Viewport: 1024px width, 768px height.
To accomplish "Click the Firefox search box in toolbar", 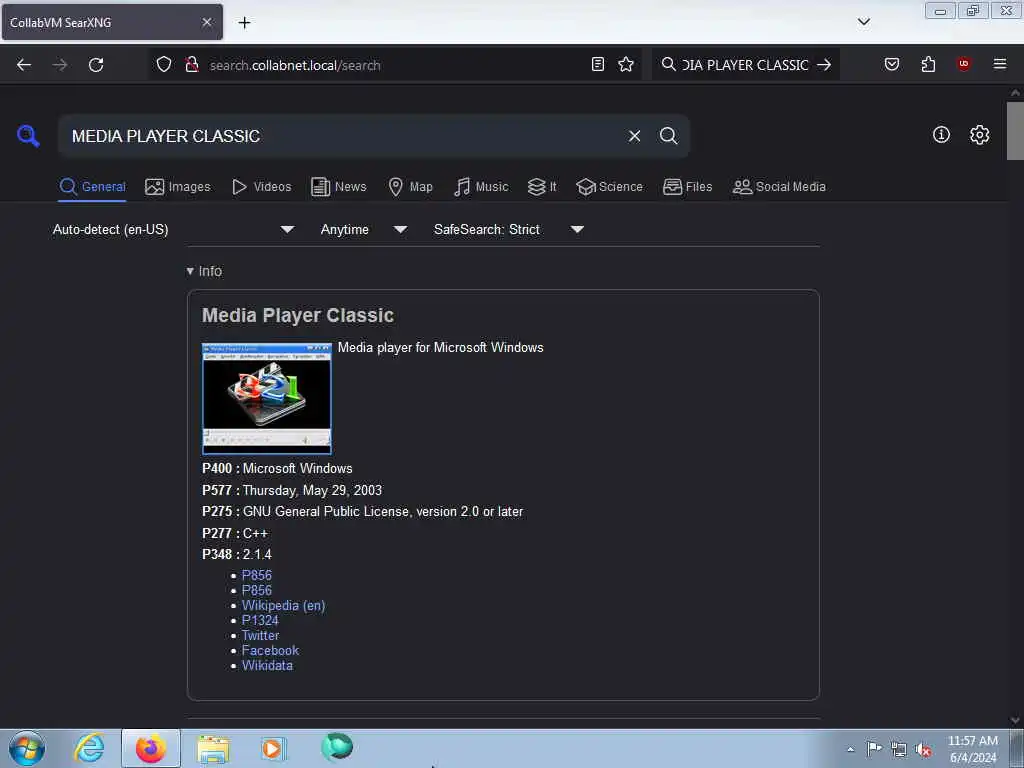I will click(744, 65).
